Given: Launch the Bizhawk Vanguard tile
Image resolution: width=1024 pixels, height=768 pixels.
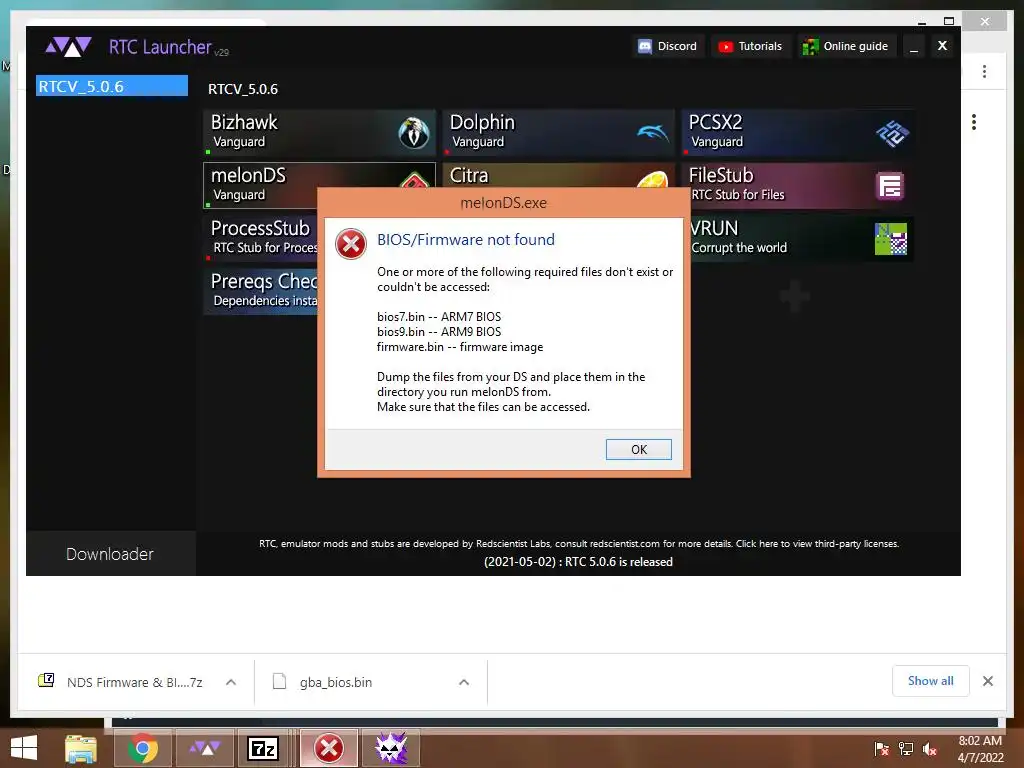Looking at the screenshot, I should [x=319, y=133].
